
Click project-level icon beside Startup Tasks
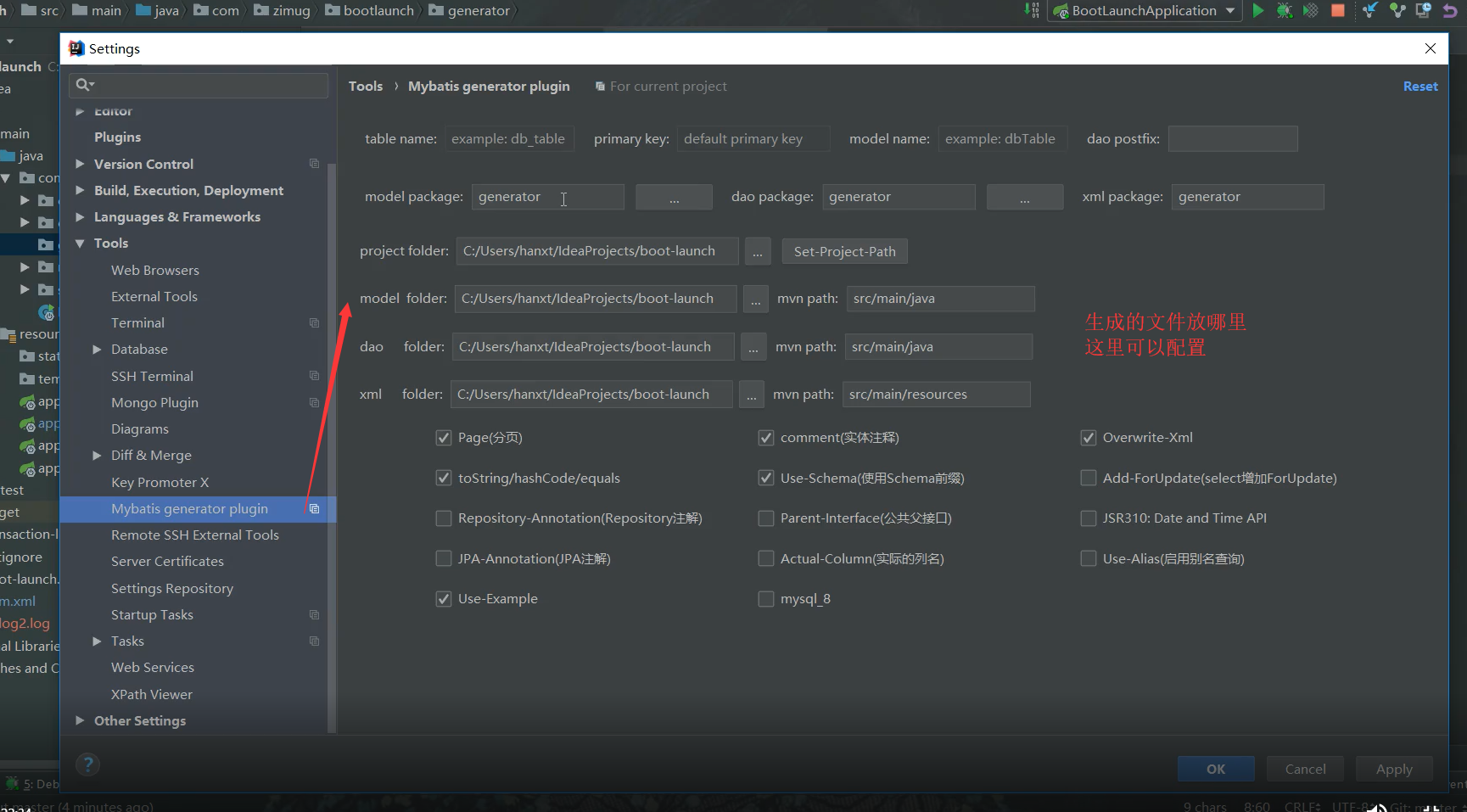[314, 615]
